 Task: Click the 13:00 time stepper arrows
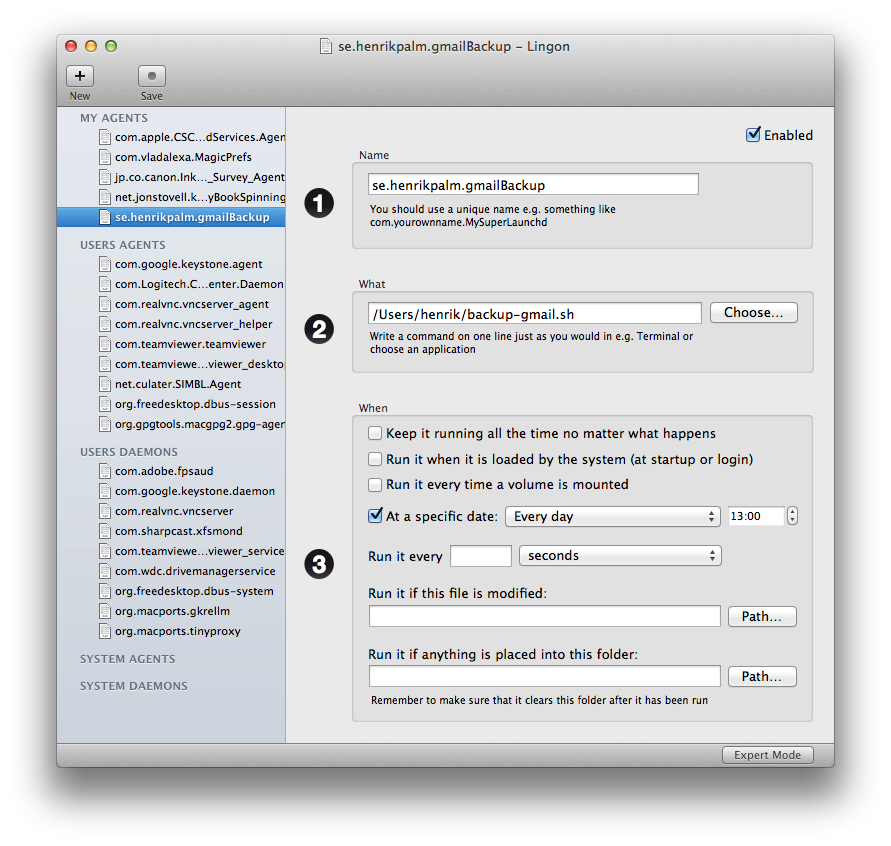coord(793,516)
